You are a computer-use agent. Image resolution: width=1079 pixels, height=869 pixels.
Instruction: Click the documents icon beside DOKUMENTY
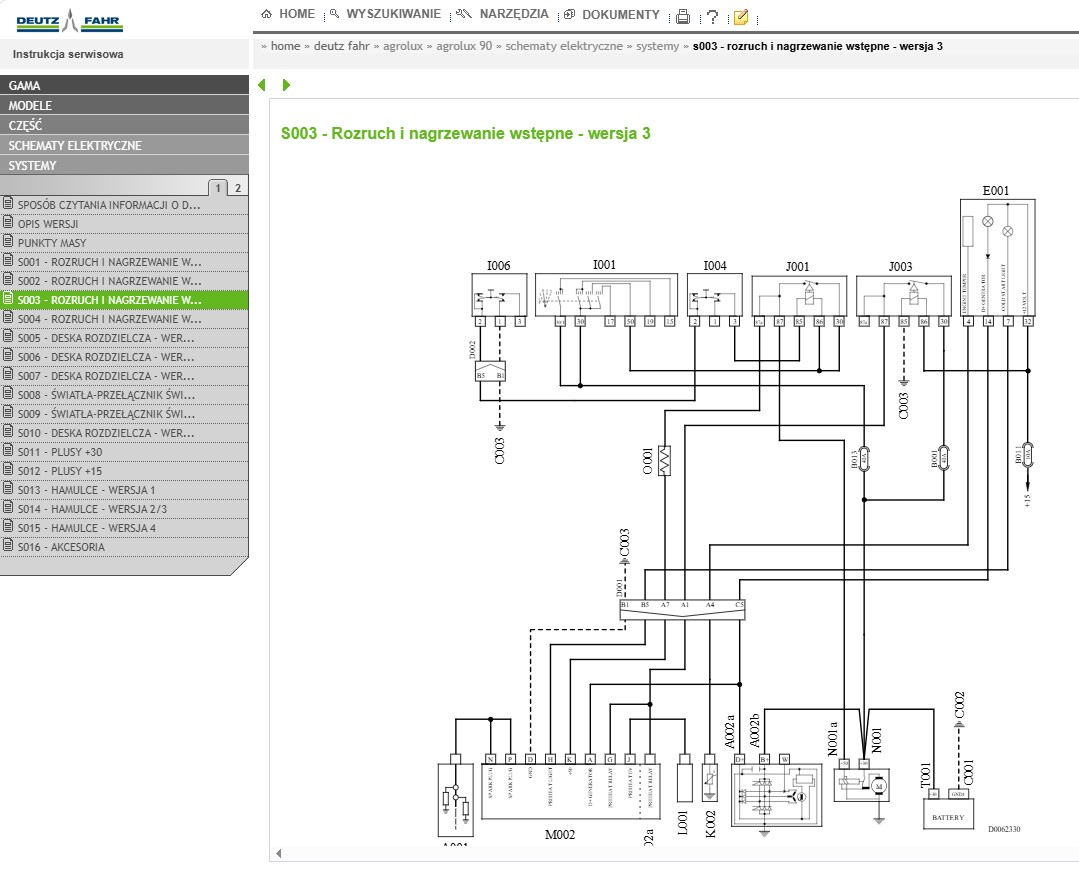[569, 14]
